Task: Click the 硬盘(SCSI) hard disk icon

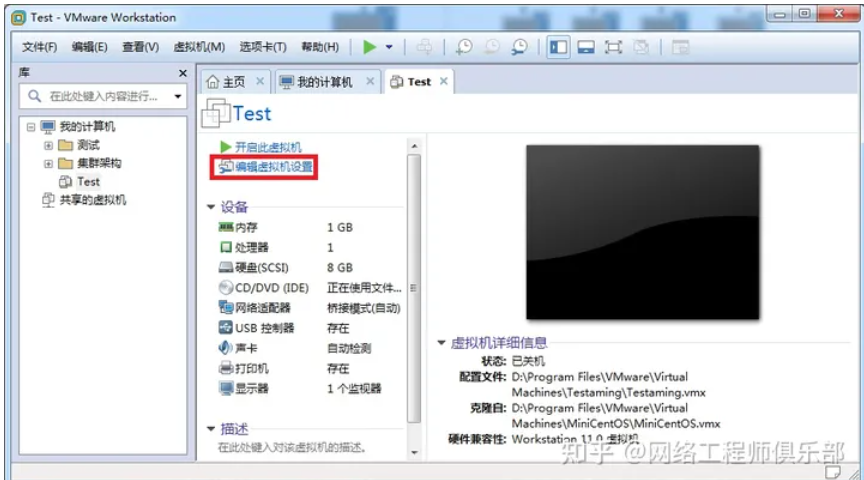Action: click(226, 267)
